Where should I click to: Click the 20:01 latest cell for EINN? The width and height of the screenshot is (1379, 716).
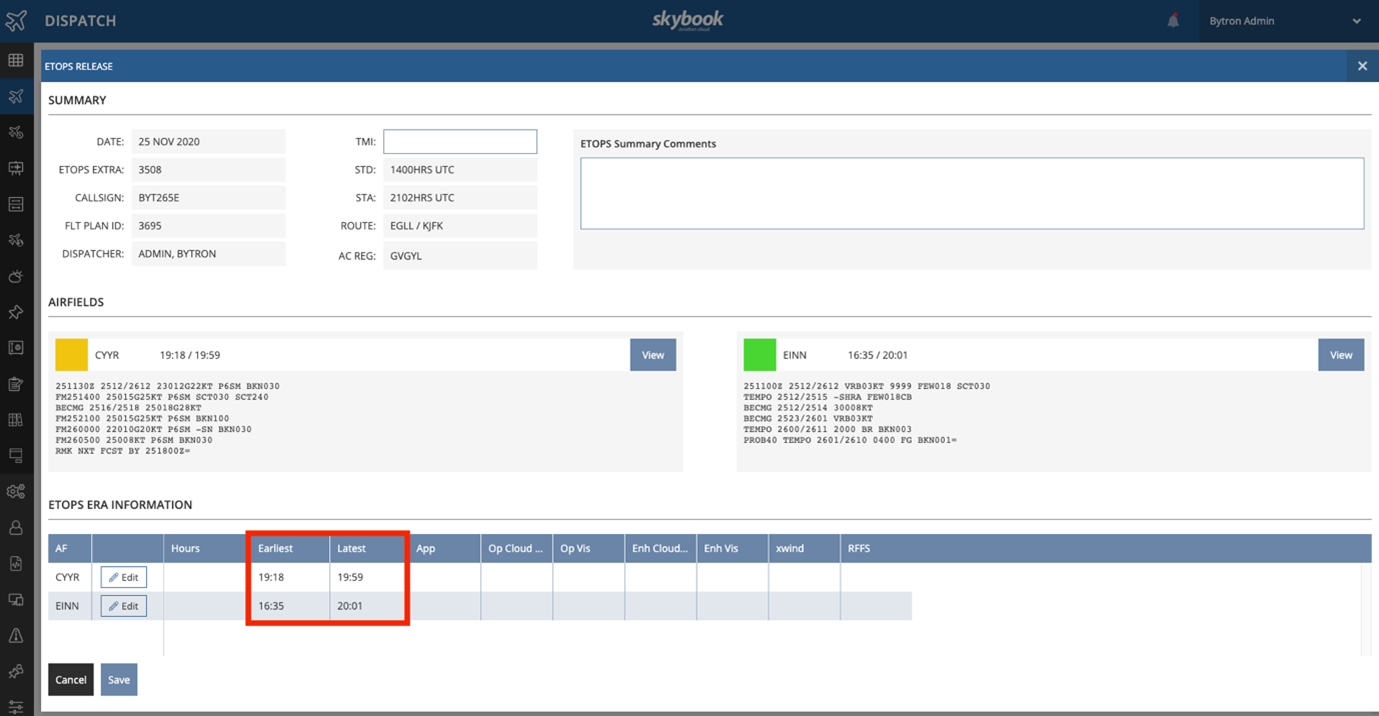pos(368,606)
